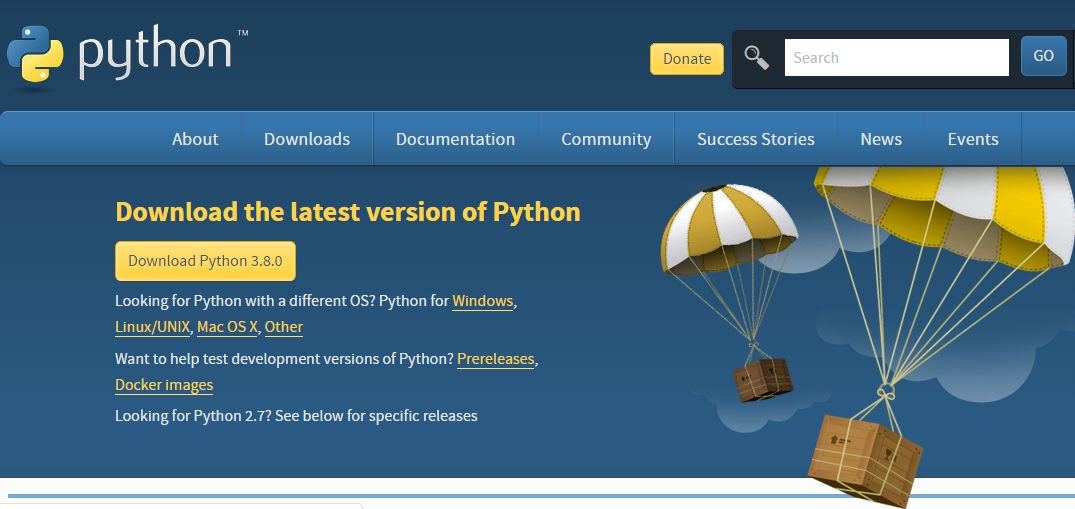Open the Downloads menu
Screen dimensions: 1075x509
pyautogui.click(x=306, y=139)
